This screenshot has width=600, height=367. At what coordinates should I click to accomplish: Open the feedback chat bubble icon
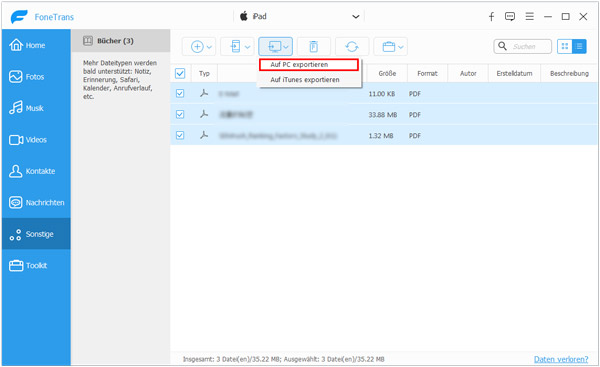pyautogui.click(x=510, y=16)
